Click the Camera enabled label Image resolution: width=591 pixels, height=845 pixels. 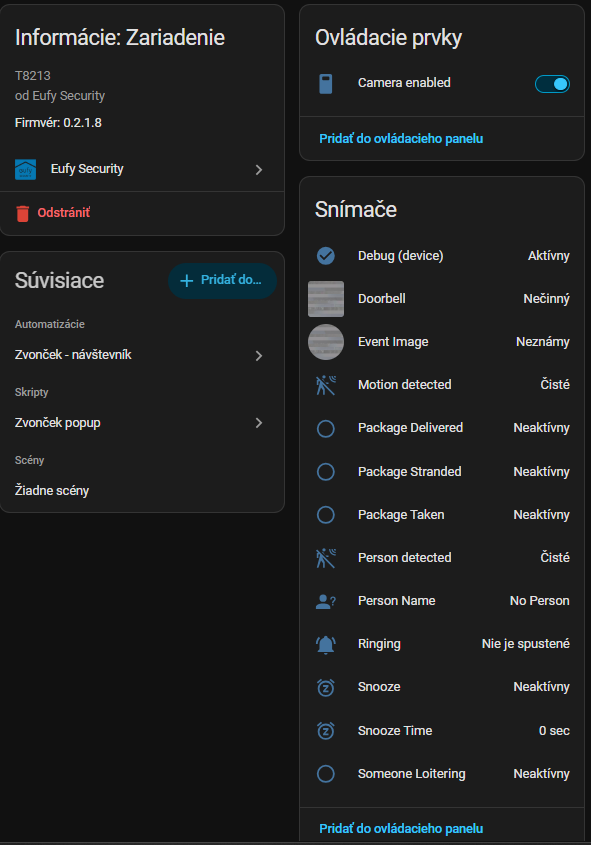(404, 82)
